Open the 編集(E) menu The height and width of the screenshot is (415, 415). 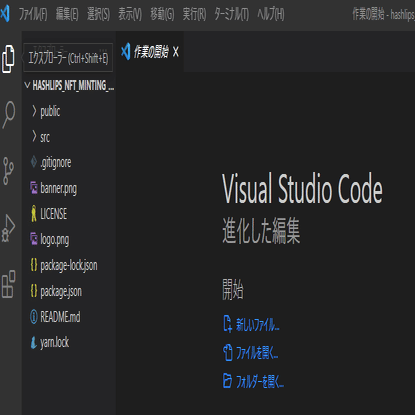[x=67, y=14]
